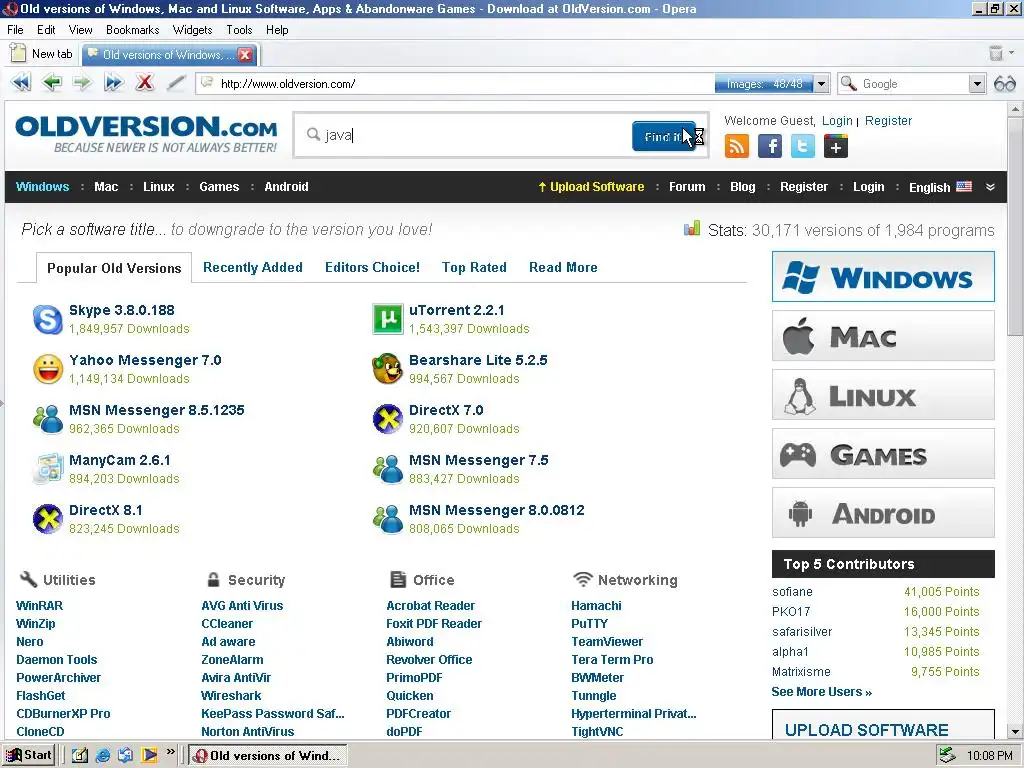
Task: Click the address bar with oldversion.com URL
Action: (454, 84)
